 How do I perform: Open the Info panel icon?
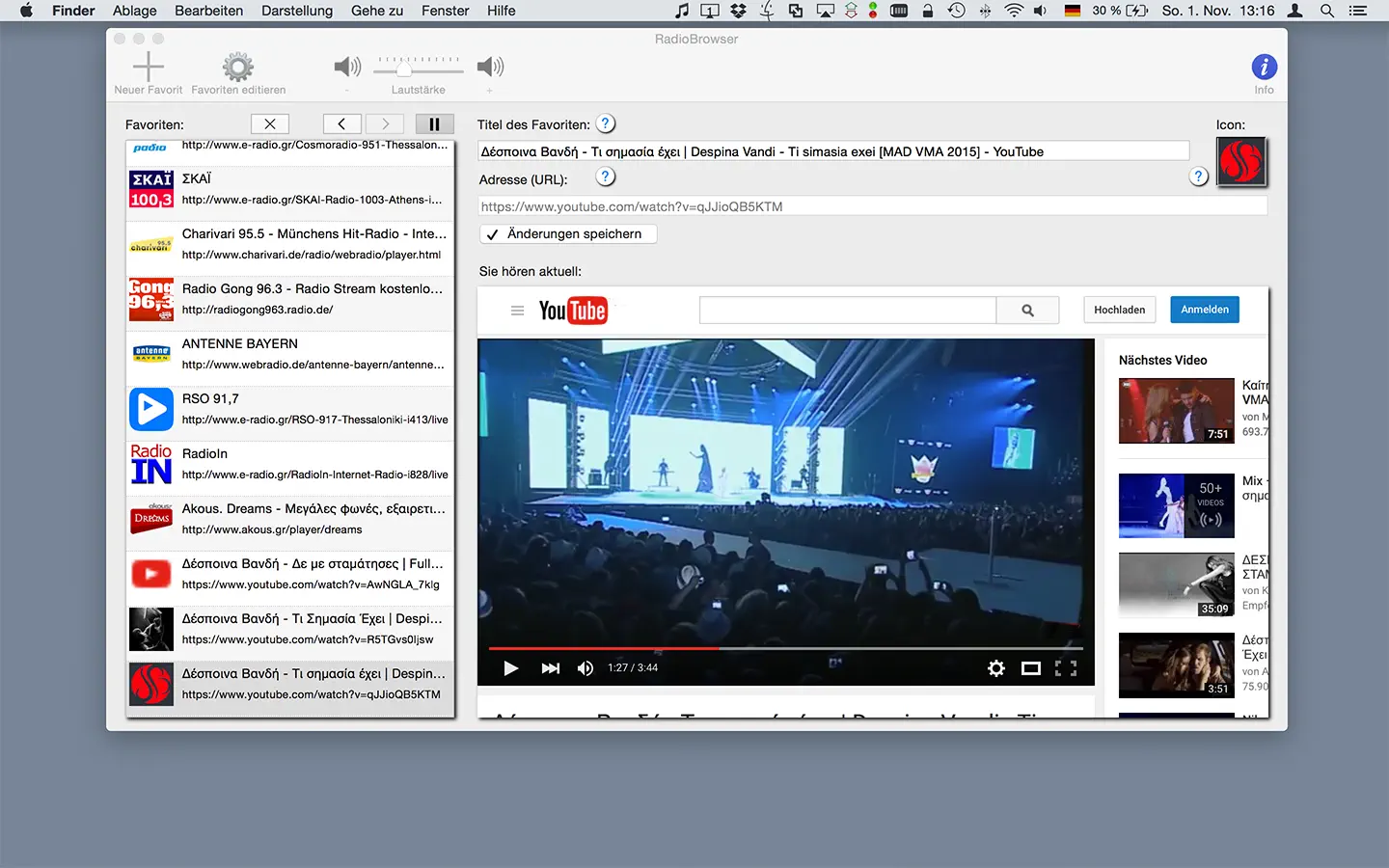[1264, 67]
